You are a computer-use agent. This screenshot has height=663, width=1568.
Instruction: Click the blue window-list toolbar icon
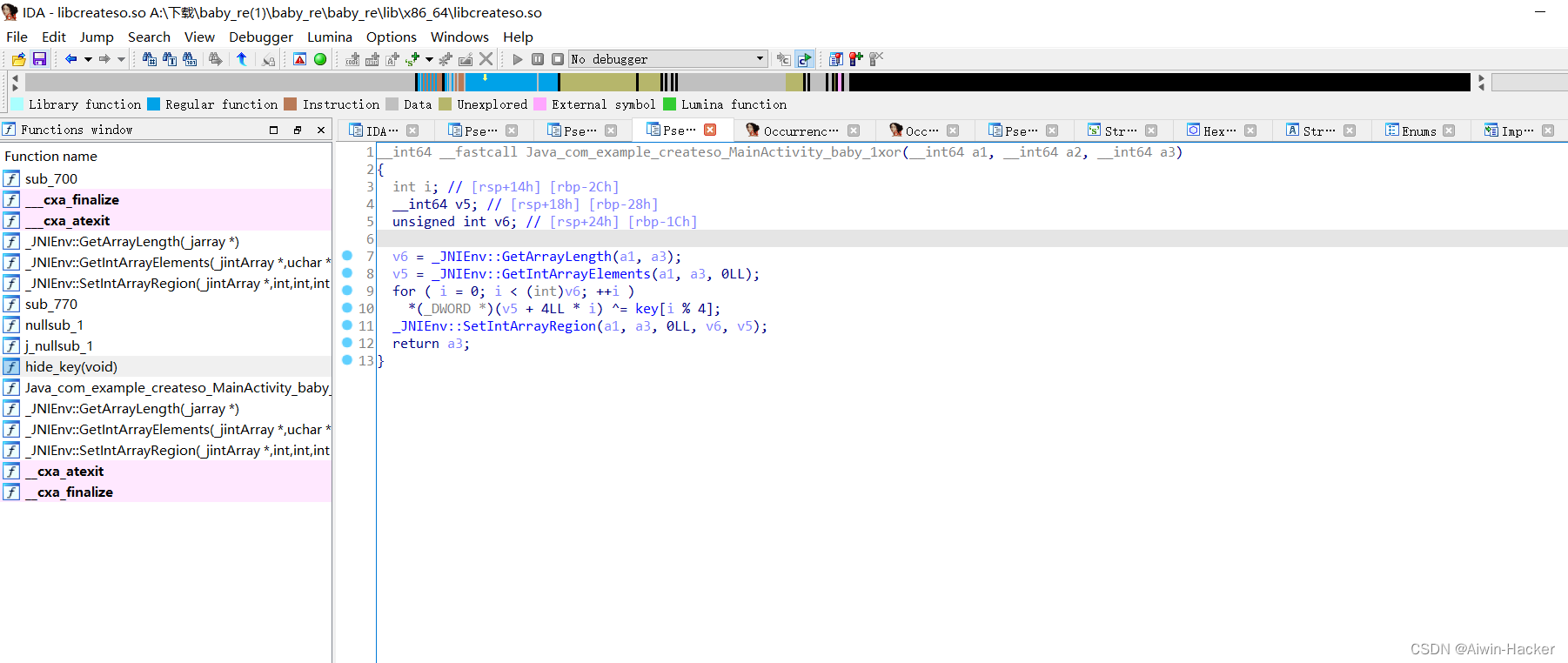[835, 59]
